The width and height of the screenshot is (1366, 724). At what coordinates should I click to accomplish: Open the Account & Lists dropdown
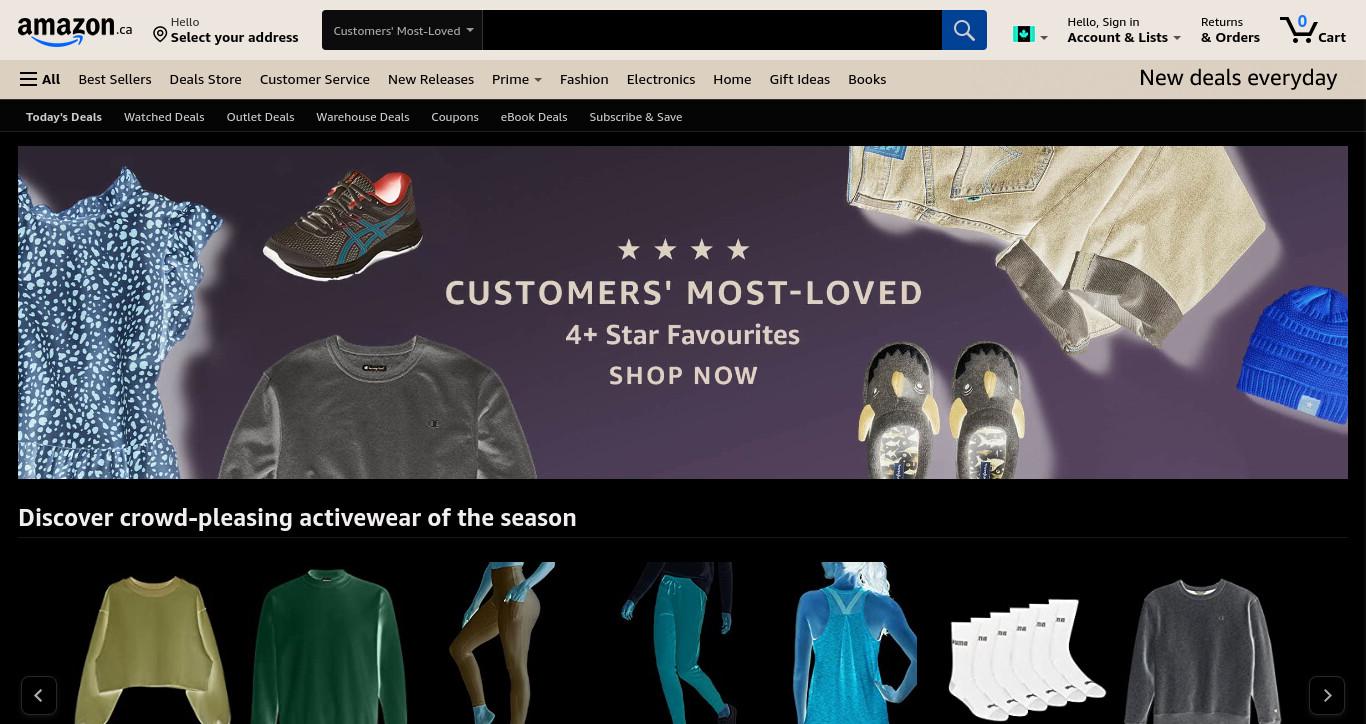pos(1123,30)
